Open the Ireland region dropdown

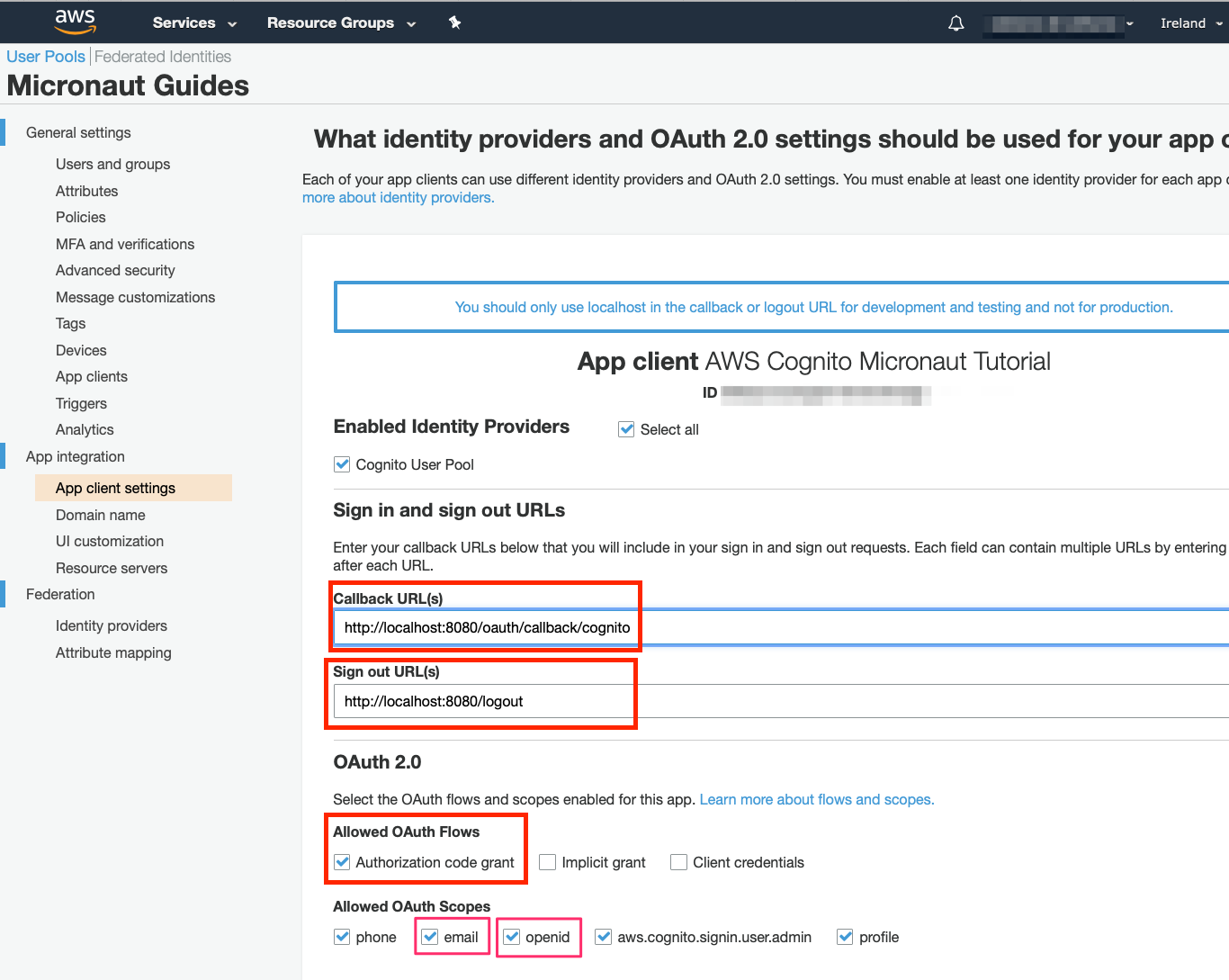tap(1191, 23)
